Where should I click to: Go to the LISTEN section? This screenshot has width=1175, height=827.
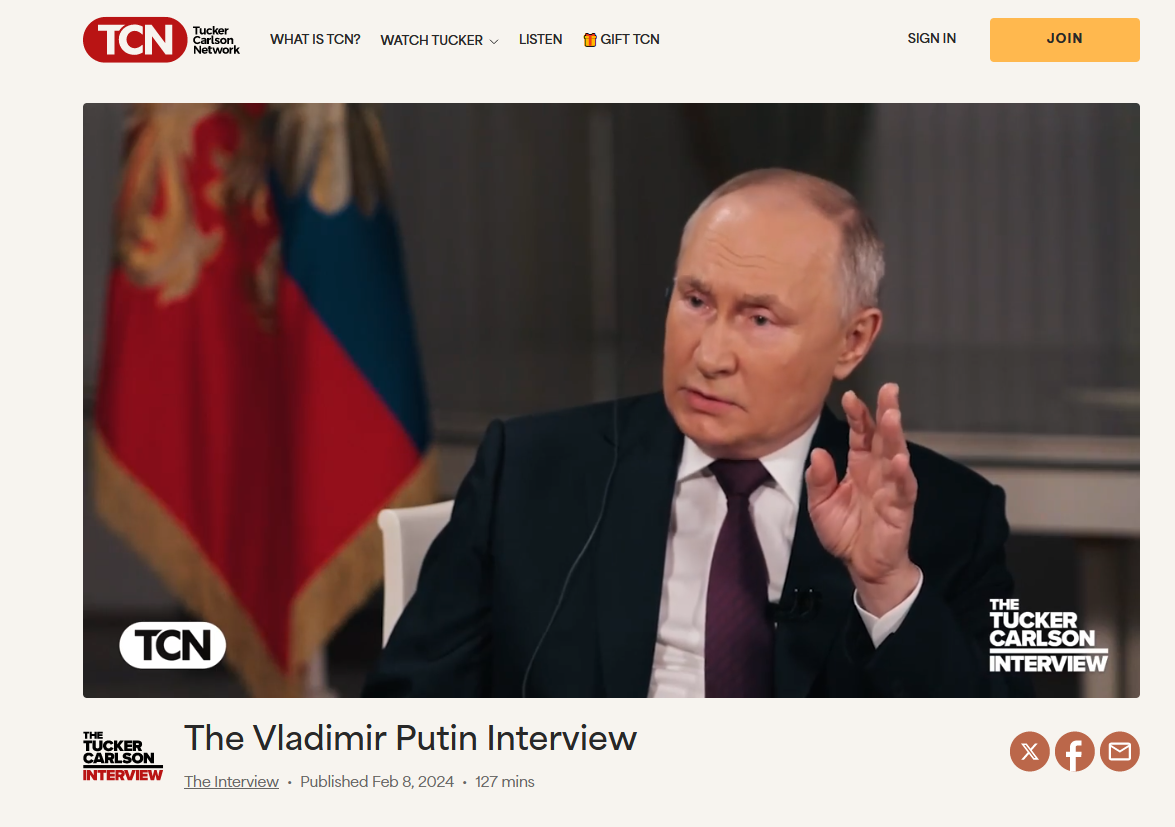point(540,40)
